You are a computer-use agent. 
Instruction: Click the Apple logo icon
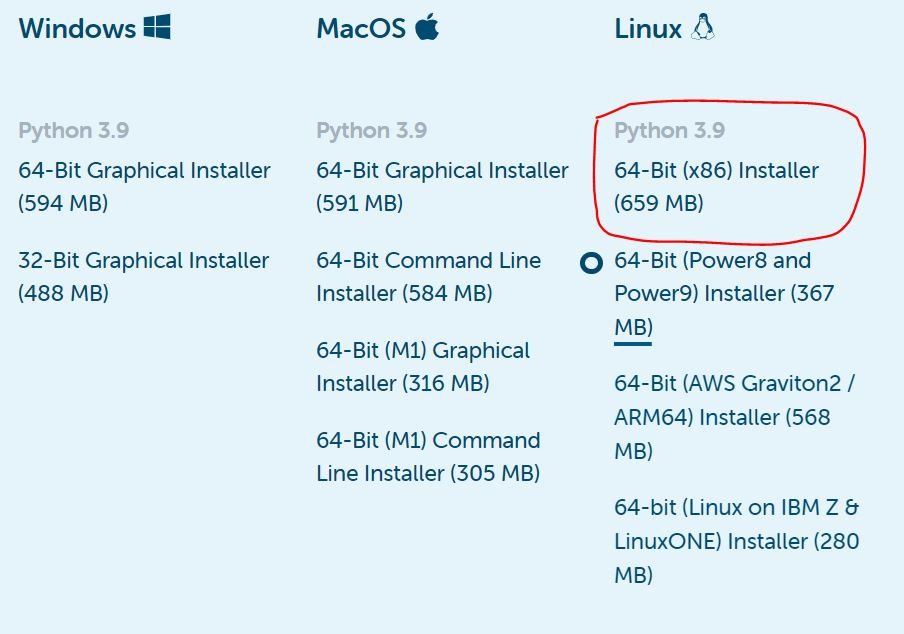[427, 27]
